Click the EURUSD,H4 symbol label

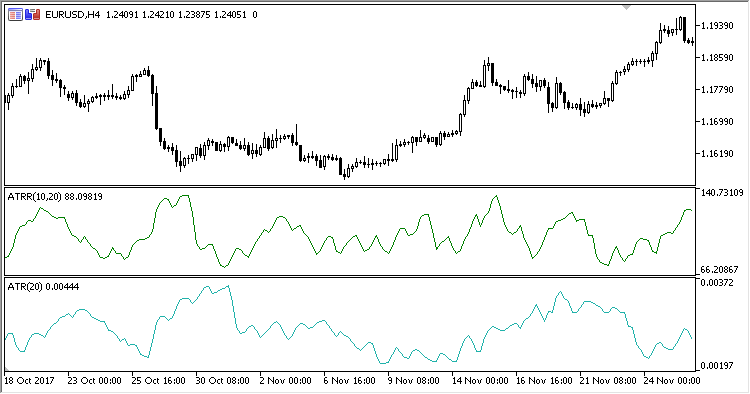(x=73, y=15)
